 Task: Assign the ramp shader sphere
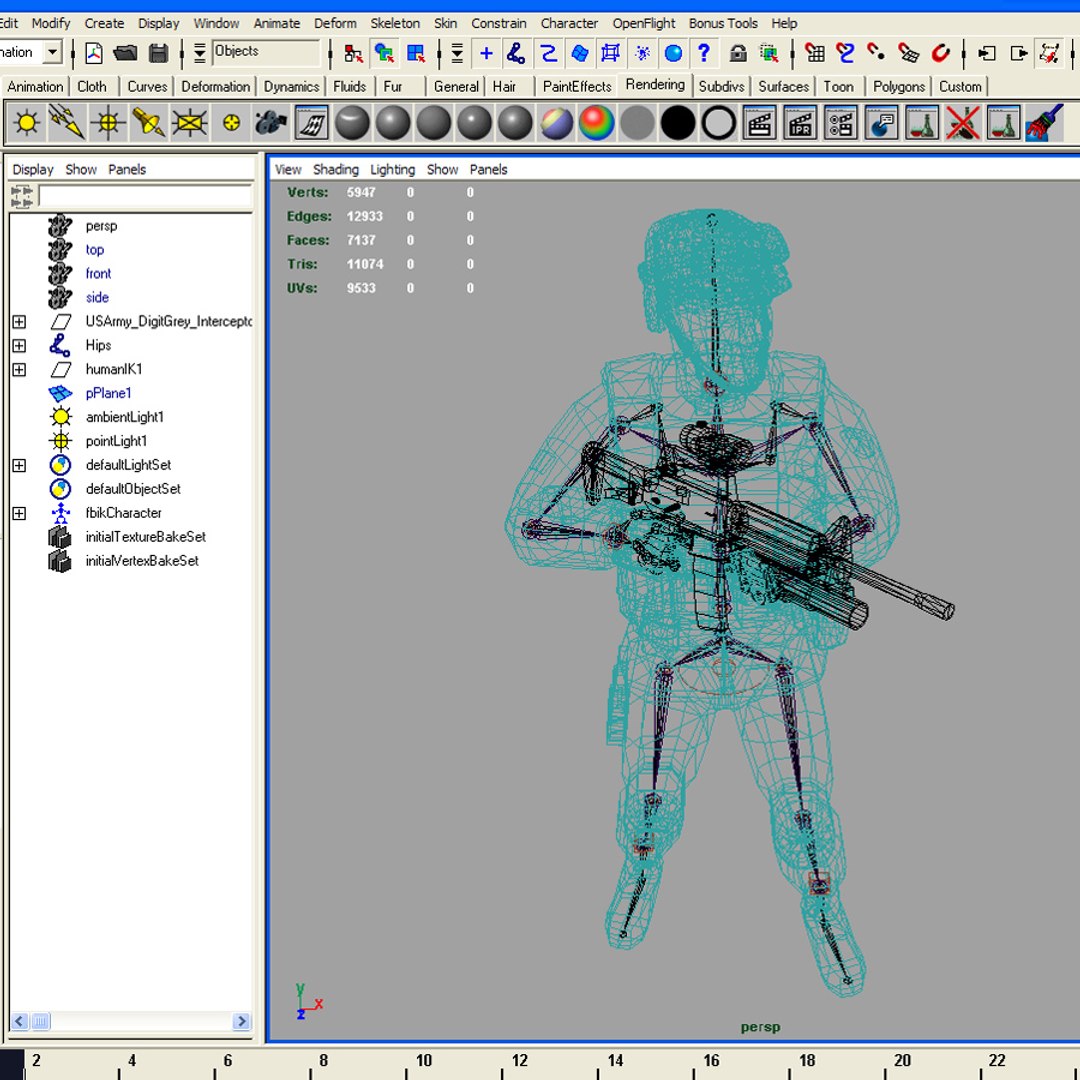tap(556, 123)
